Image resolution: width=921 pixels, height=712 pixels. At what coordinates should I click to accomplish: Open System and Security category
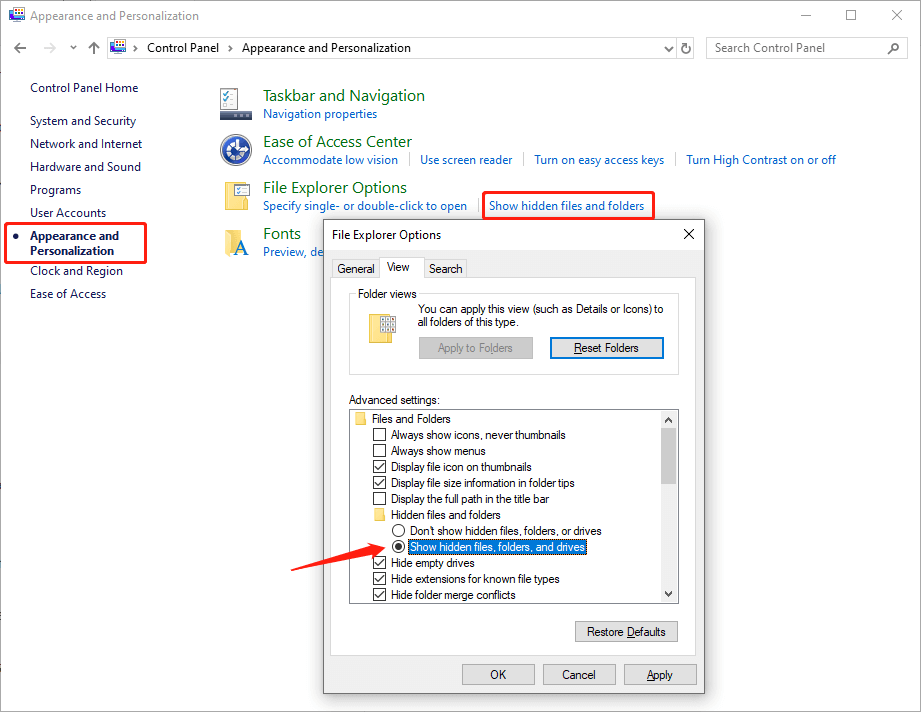click(83, 120)
